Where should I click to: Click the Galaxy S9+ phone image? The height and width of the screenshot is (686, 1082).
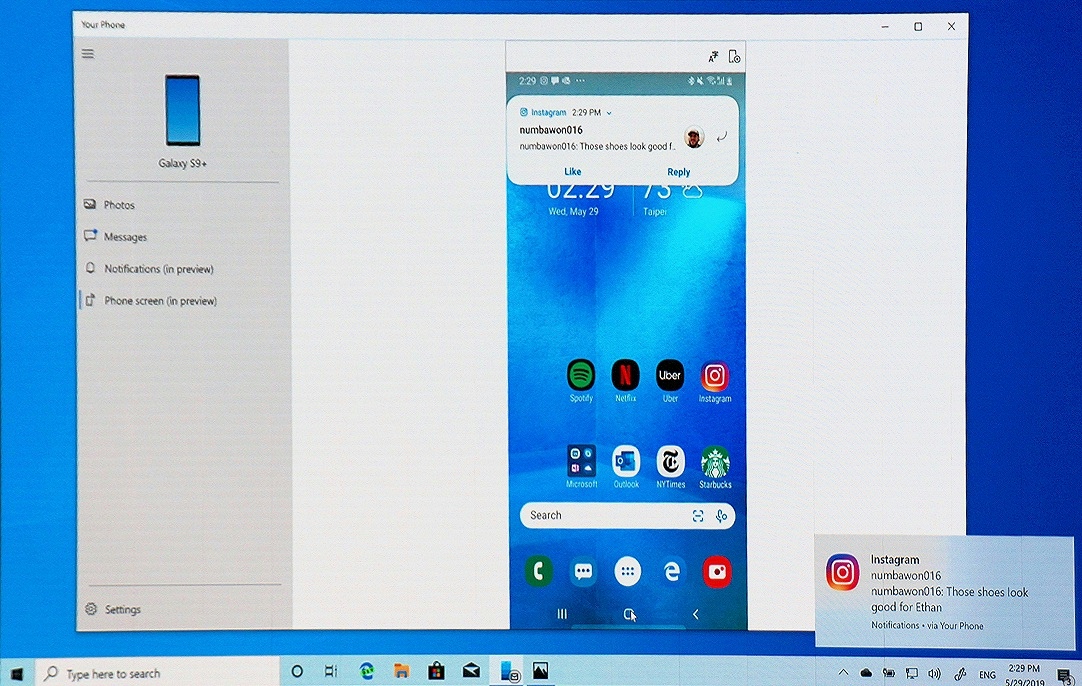click(182, 110)
